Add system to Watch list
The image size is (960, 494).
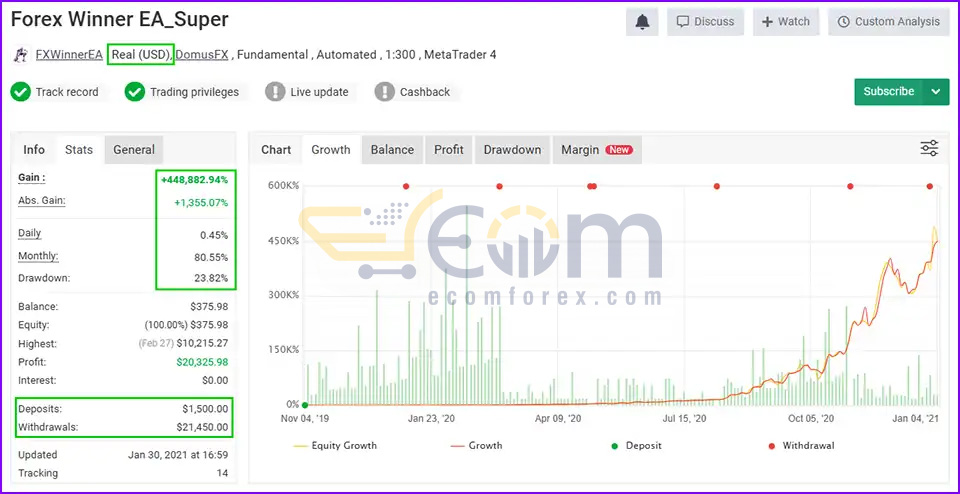(x=786, y=22)
